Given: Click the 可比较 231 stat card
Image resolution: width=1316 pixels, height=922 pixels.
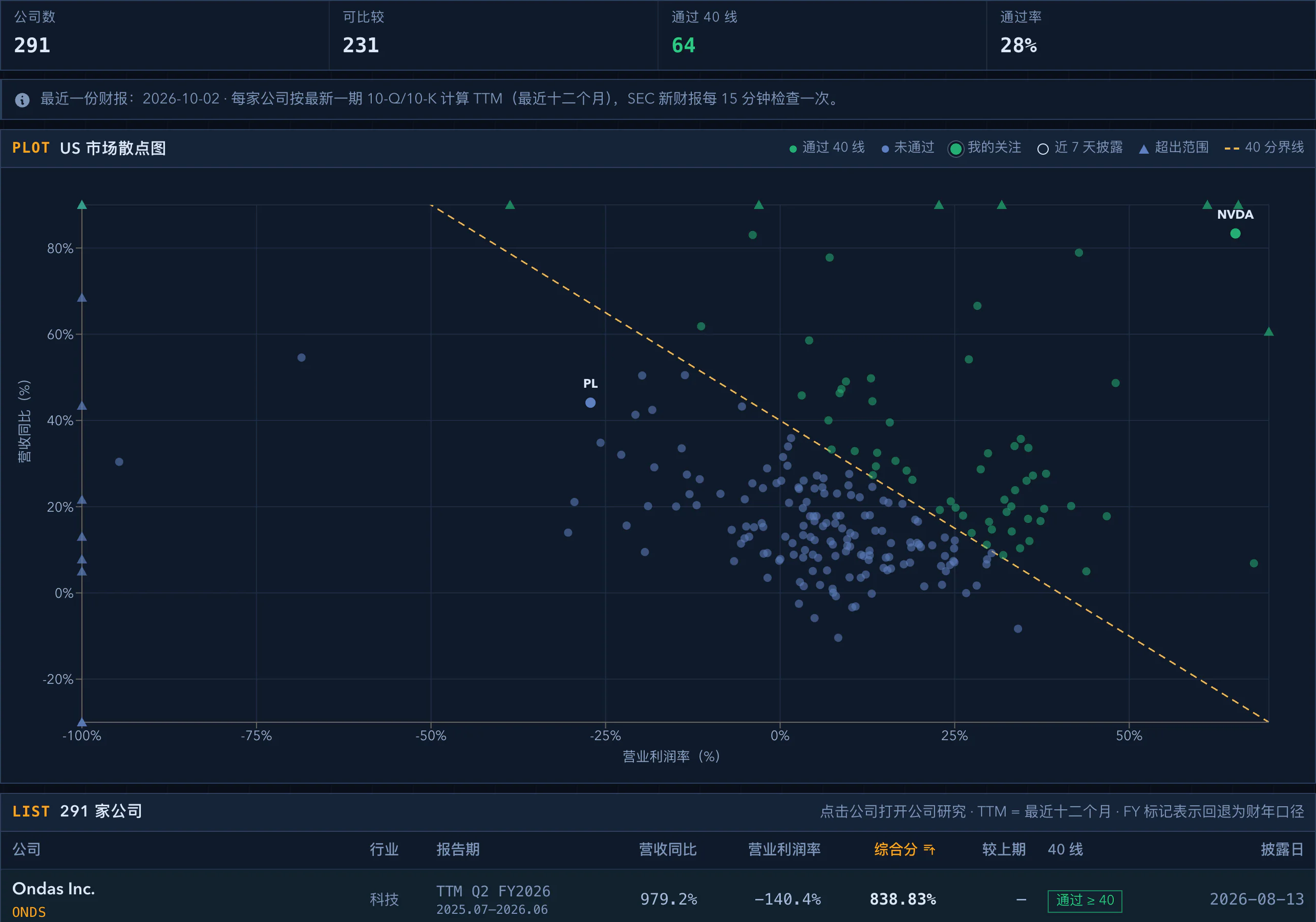Looking at the screenshot, I should point(494,35).
